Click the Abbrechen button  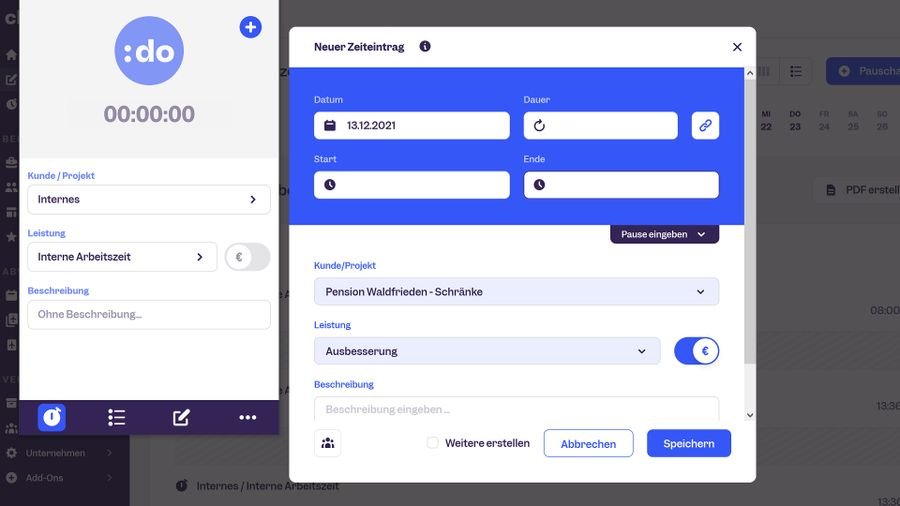click(x=588, y=443)
